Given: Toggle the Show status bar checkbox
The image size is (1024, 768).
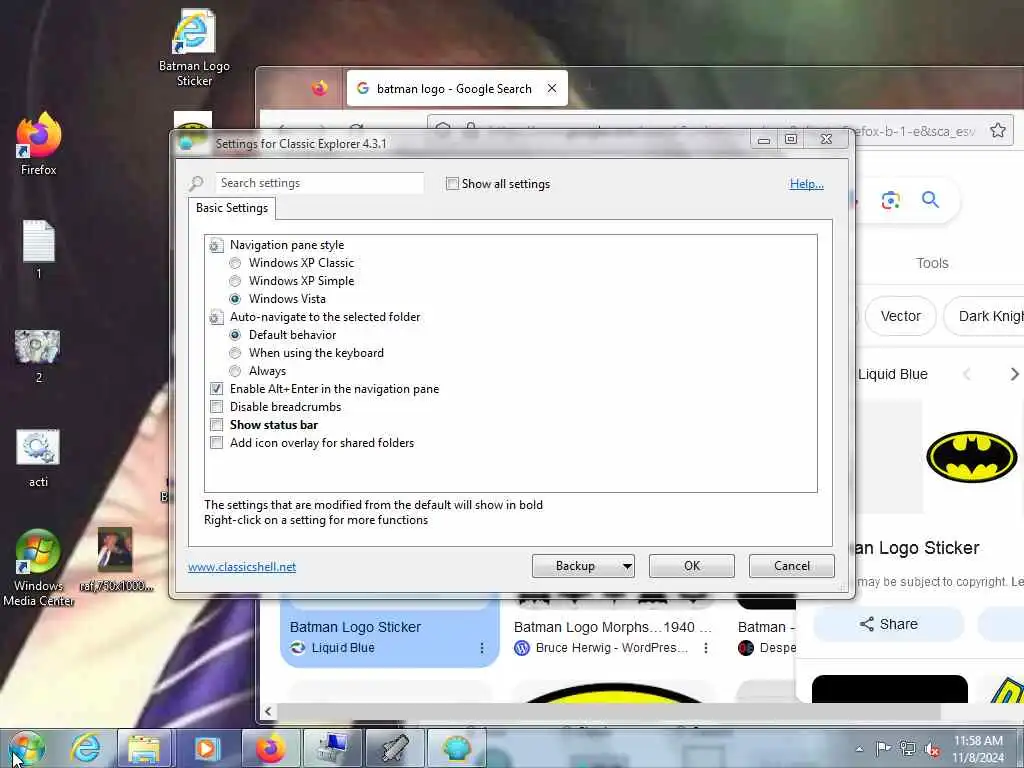Looking at the screenshot, I should [216, 425].
